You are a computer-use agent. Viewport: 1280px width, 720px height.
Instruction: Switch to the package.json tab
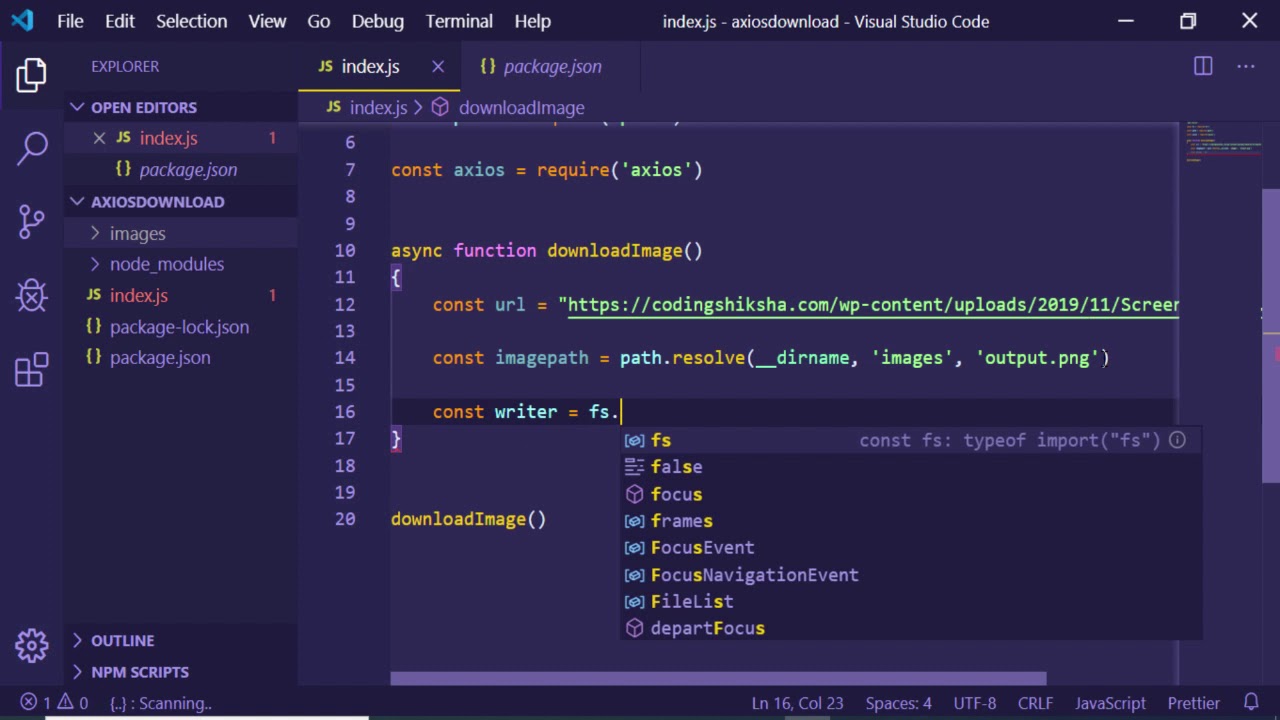[x=552, y=66]
